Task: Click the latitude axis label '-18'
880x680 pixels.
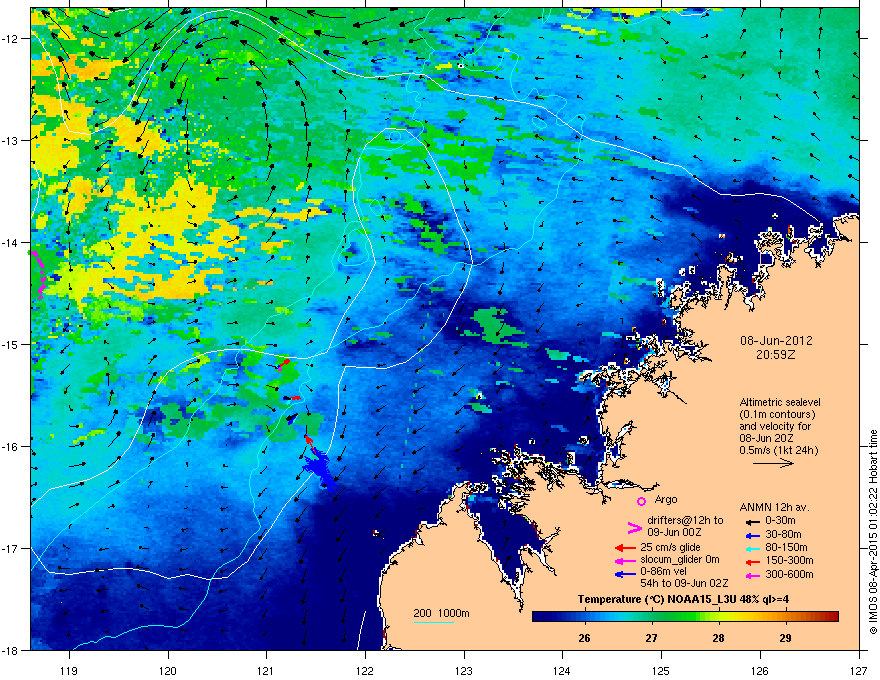Action: point(10,650)
